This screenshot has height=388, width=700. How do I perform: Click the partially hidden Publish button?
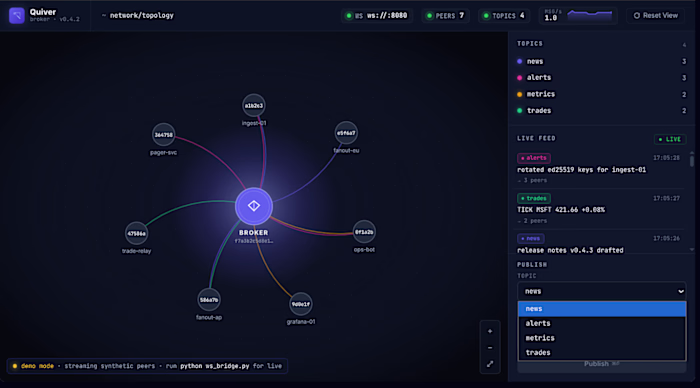pyautogui.click(x=602, y=366)
